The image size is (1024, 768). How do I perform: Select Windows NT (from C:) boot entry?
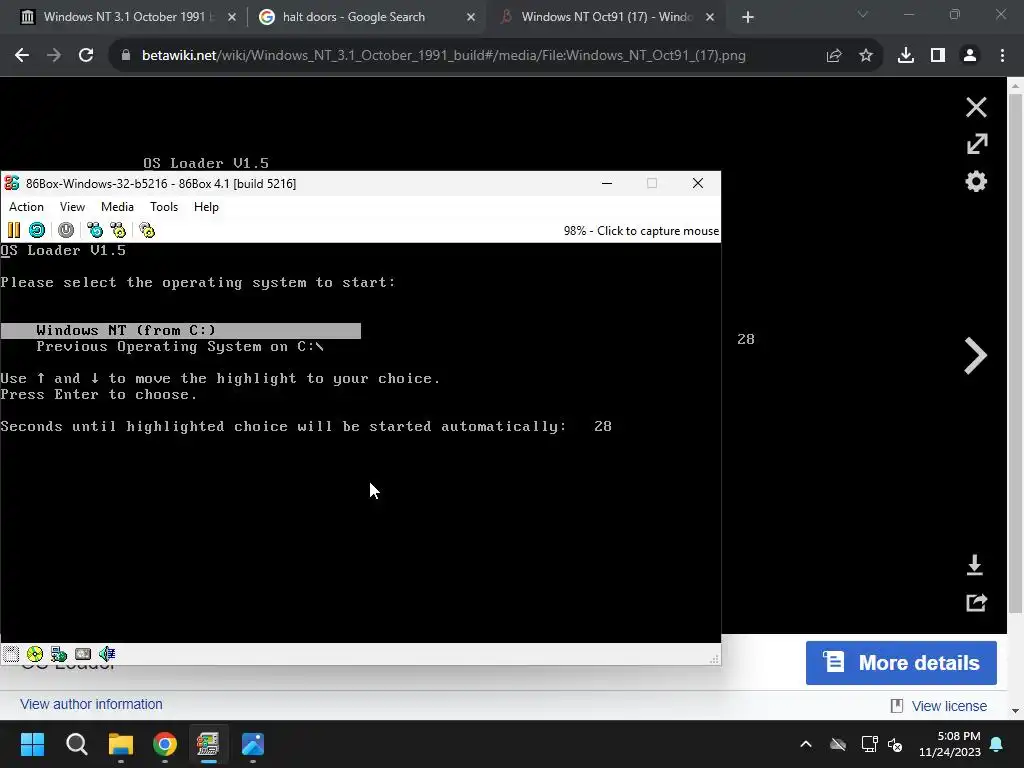coord(181,330)
